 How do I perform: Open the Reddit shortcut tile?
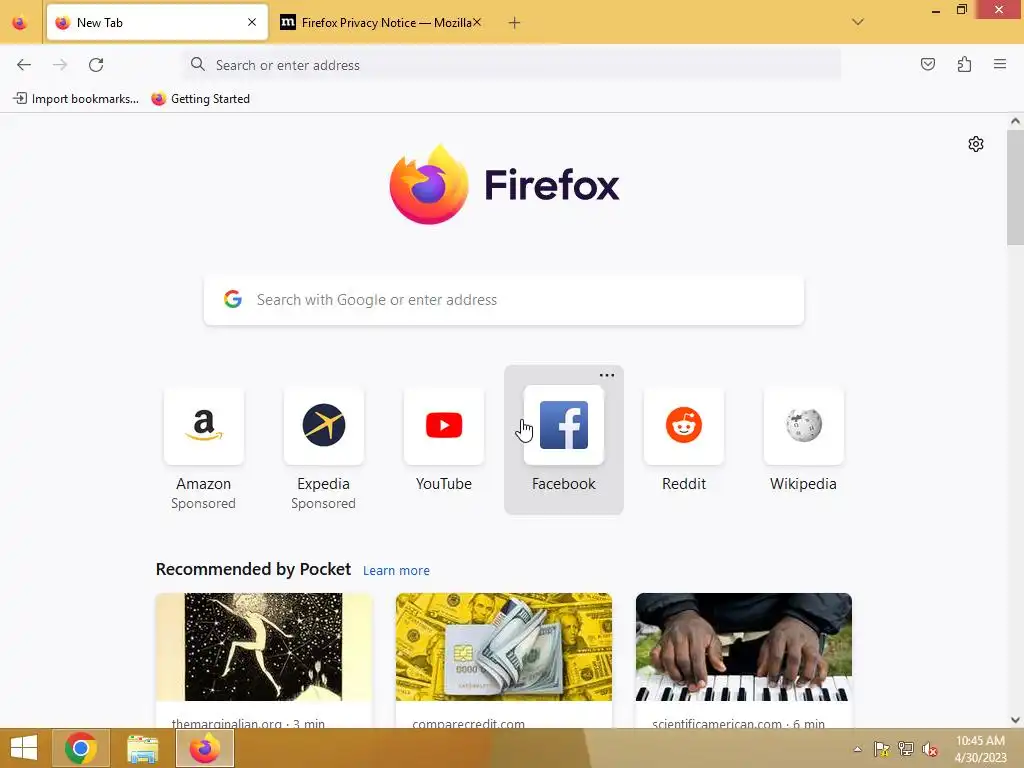[x=684, y=441]
